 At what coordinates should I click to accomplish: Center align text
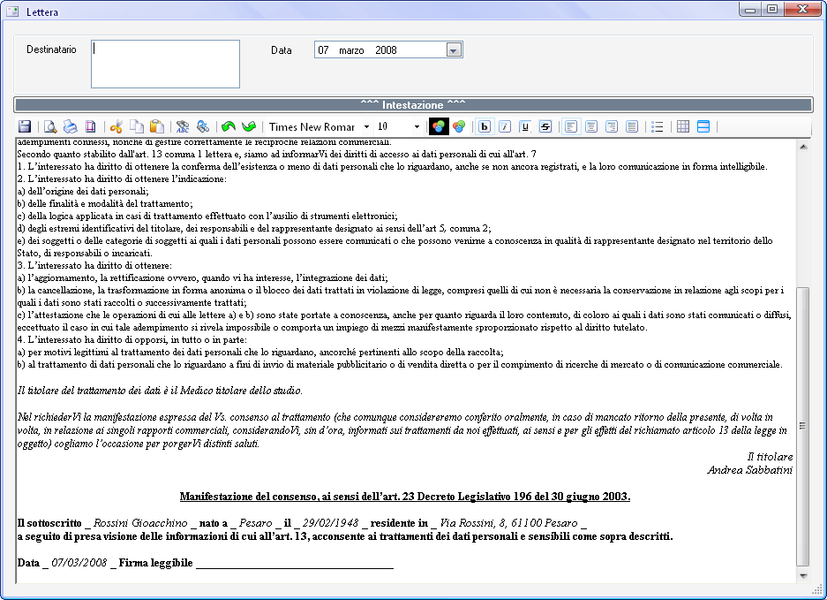[x=591, y=127]
